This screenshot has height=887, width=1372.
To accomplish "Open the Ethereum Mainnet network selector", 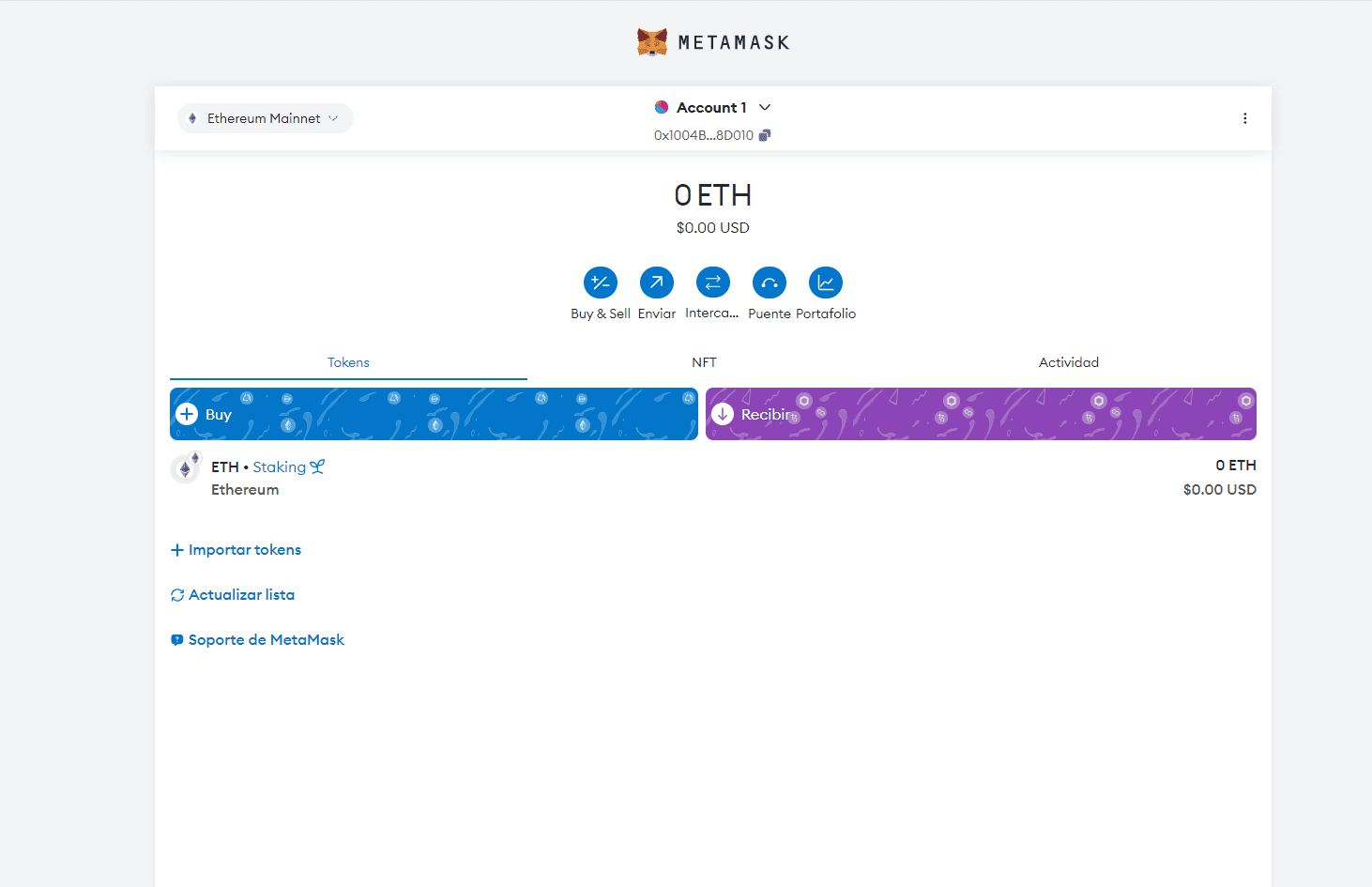I will point(266,118).
